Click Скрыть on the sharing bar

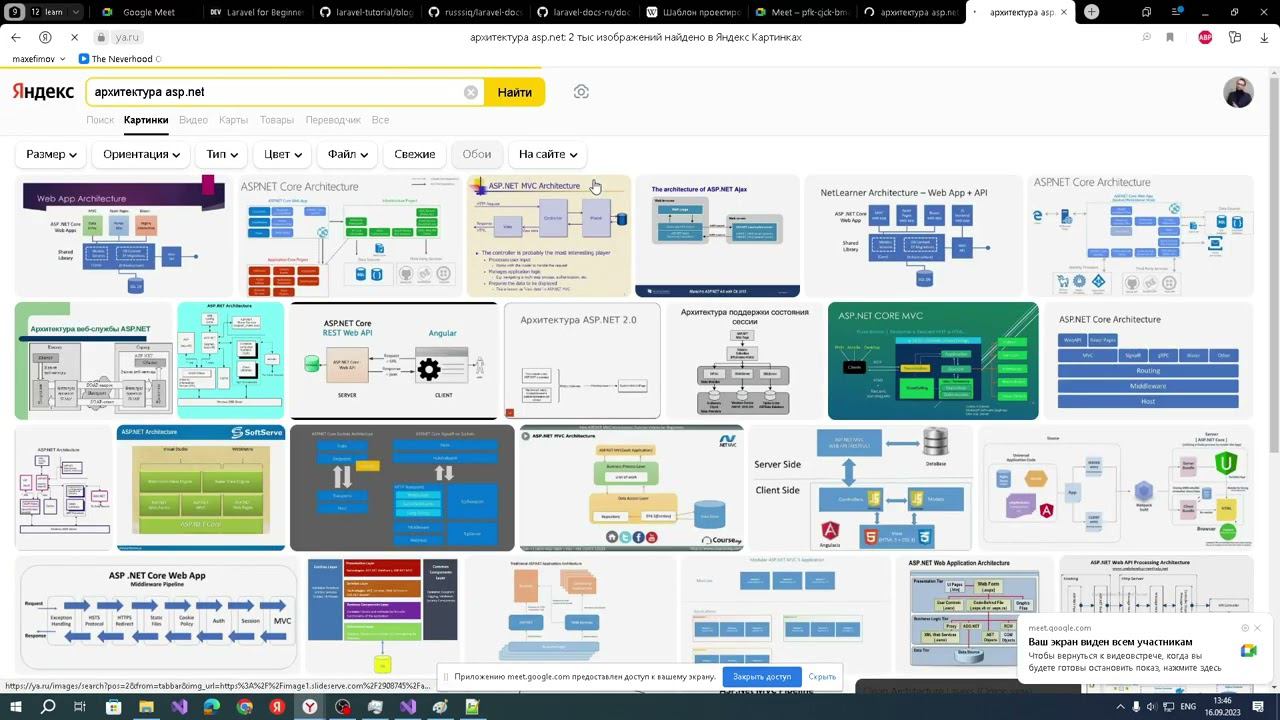click(x=822, y=677)
